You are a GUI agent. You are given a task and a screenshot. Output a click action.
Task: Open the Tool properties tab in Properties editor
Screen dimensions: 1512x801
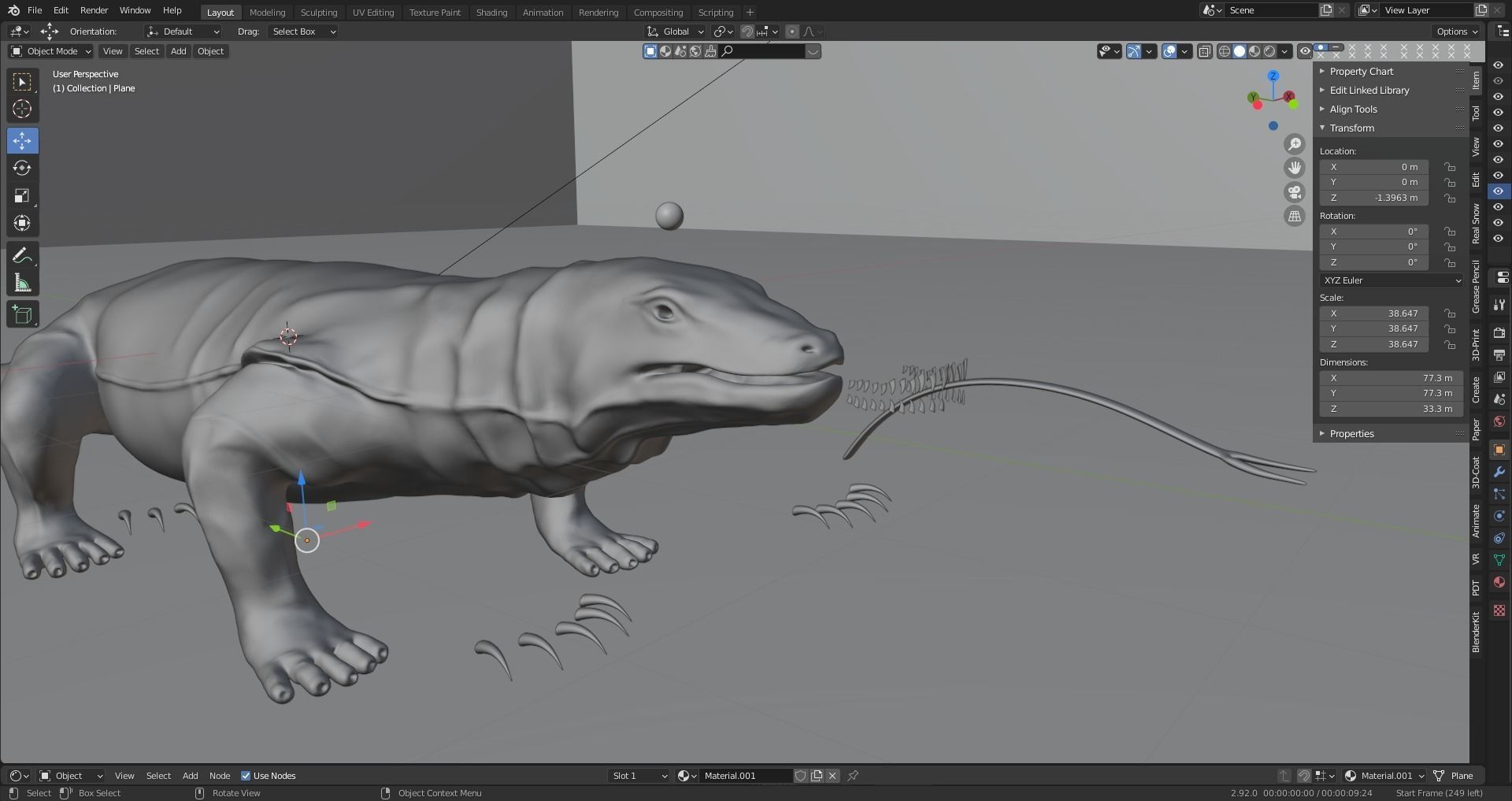[1499, 305]
